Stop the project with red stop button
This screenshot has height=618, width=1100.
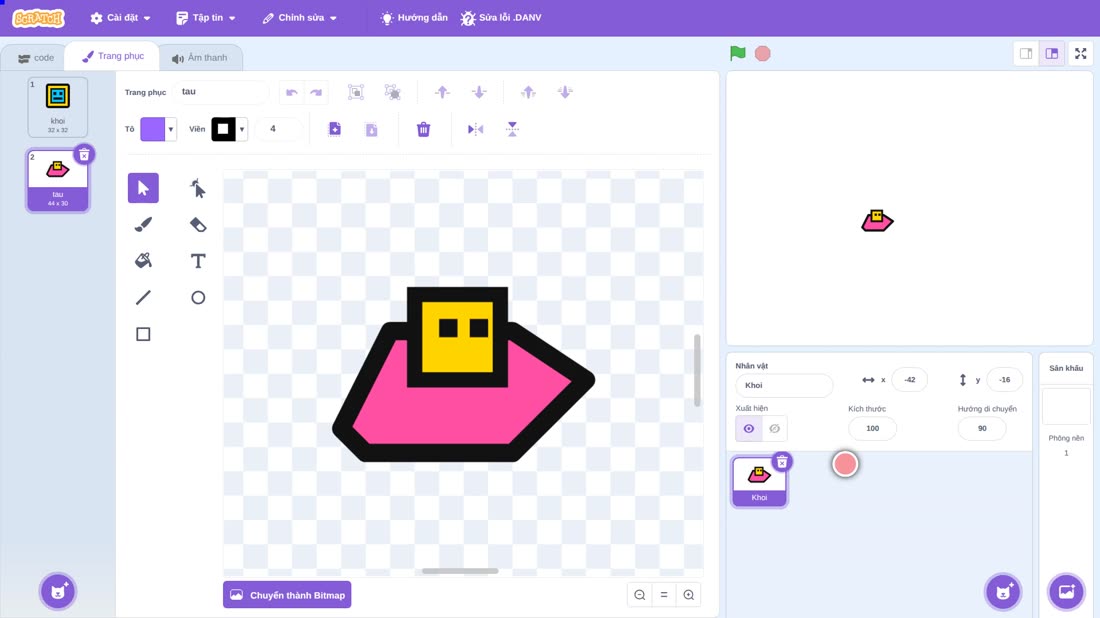763,53
